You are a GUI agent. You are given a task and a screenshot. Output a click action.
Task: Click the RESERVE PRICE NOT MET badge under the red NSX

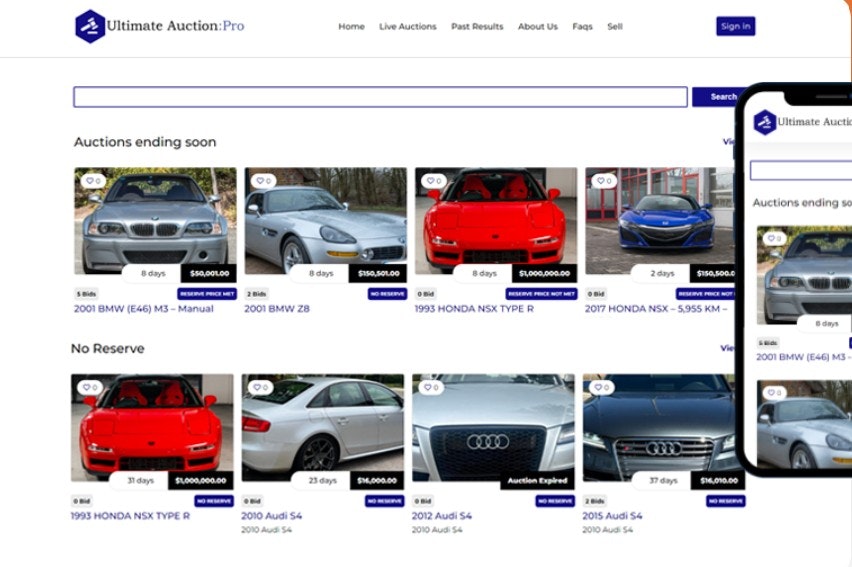click(x=541, y=294)
